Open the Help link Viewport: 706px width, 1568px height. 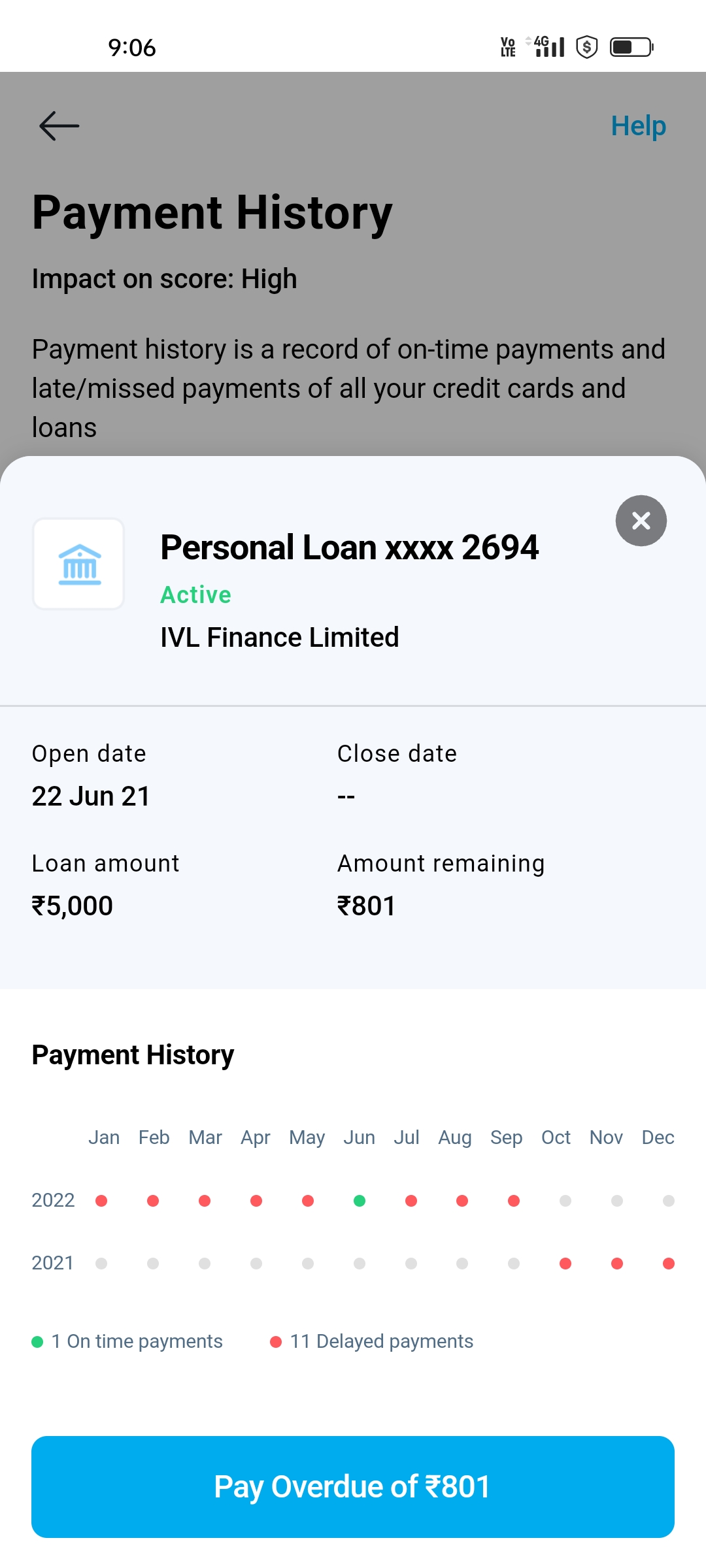tap(638, 126)
